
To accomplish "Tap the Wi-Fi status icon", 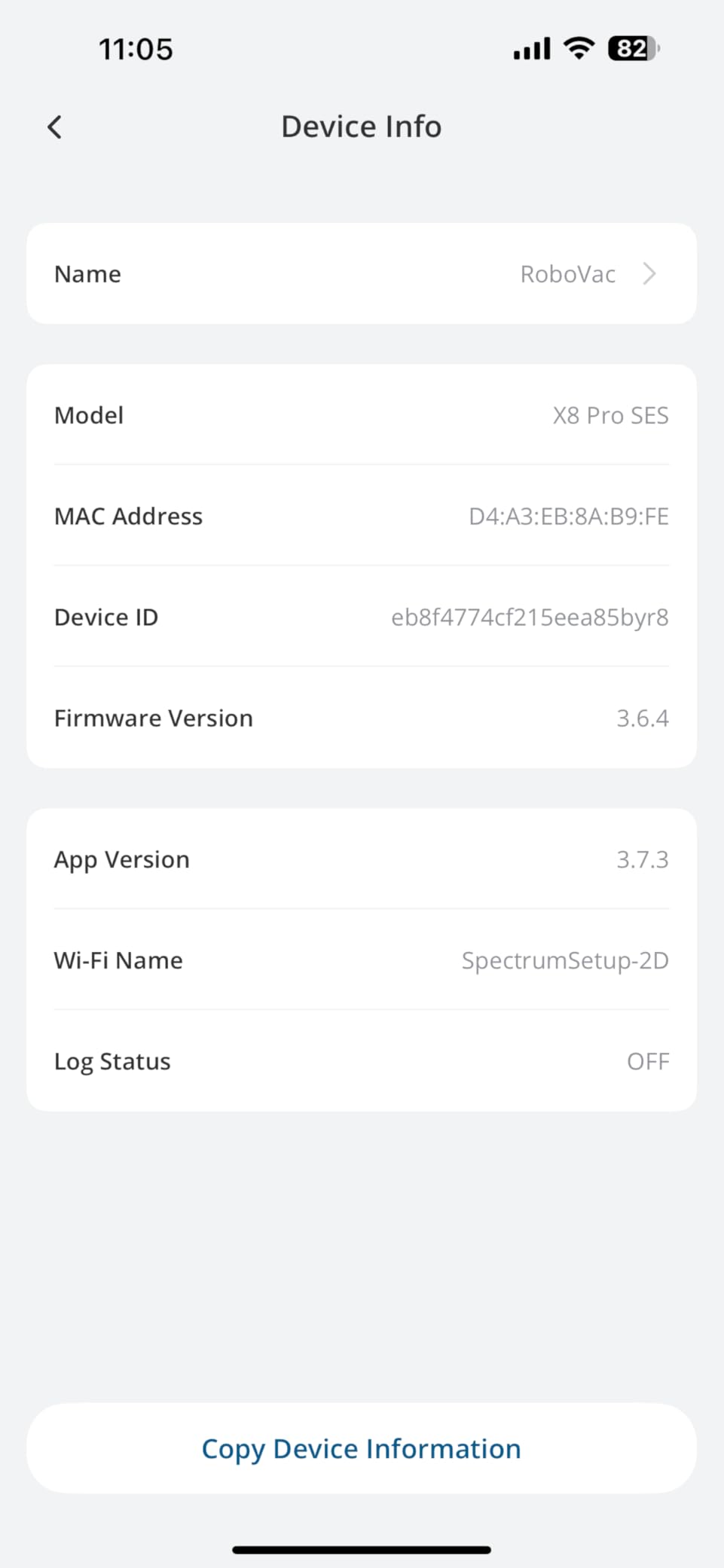I will point(579,49).
